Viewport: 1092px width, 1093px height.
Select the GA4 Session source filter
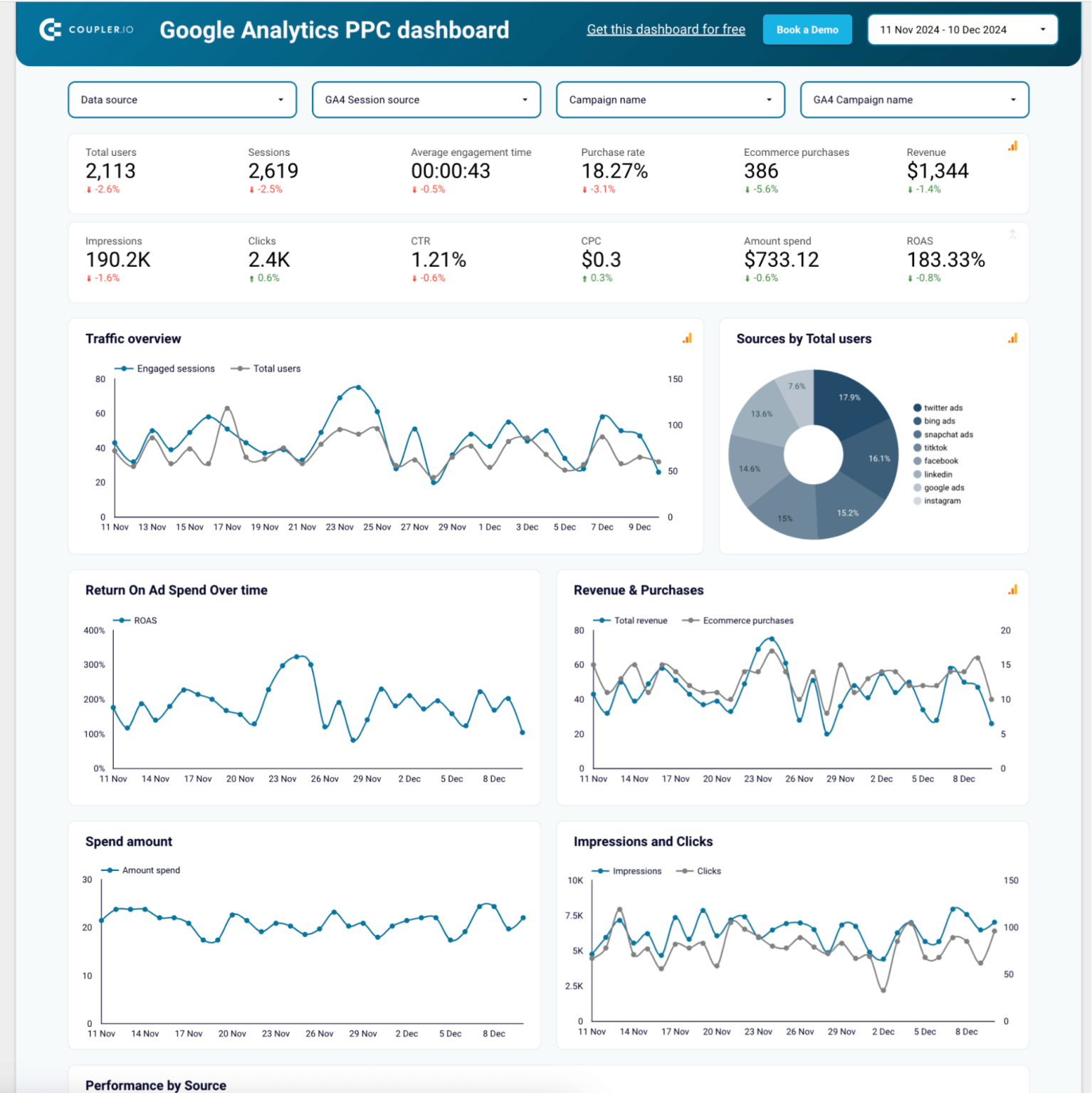(x=426, y=100)
